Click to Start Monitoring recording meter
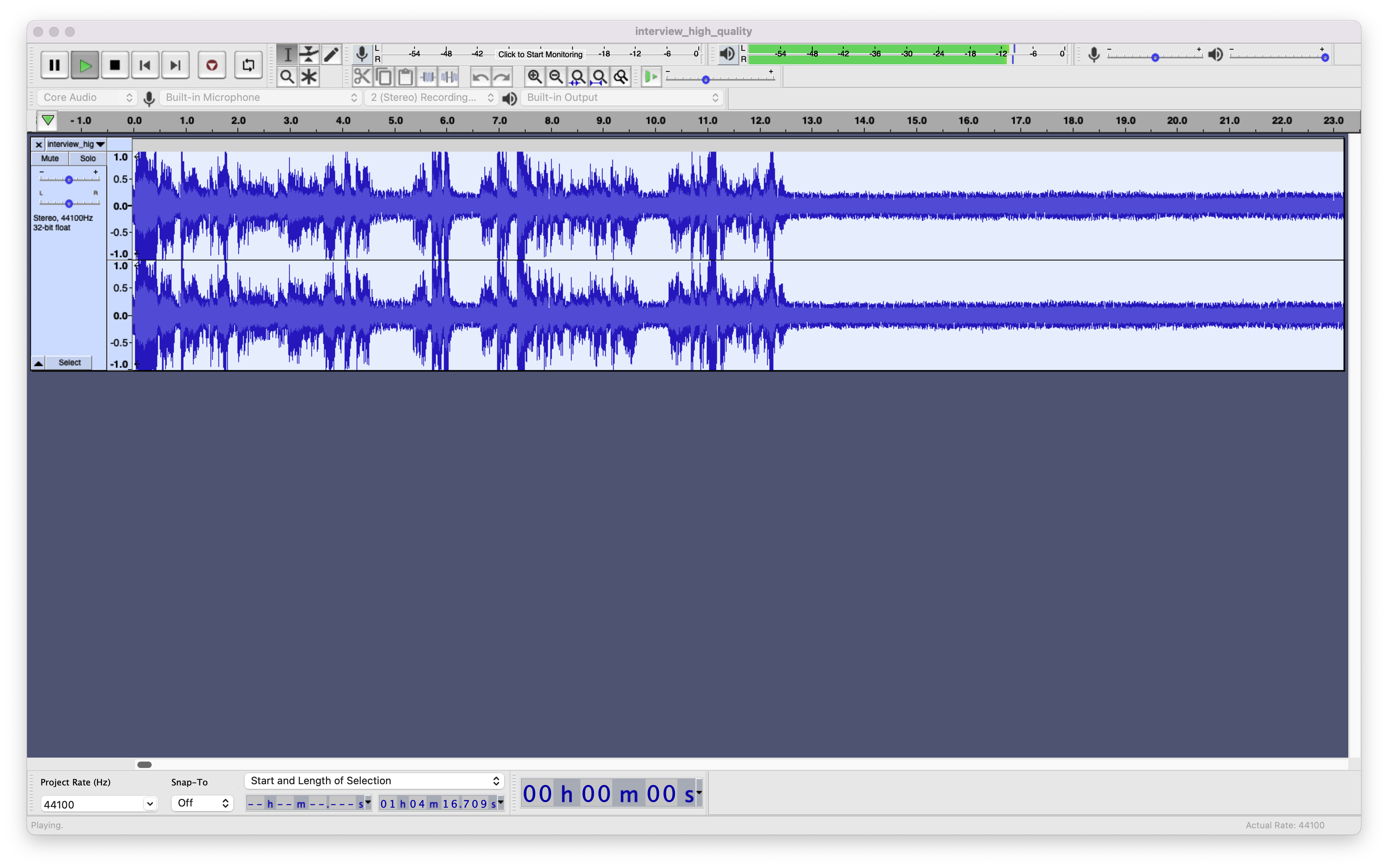 tap(540, 54)
